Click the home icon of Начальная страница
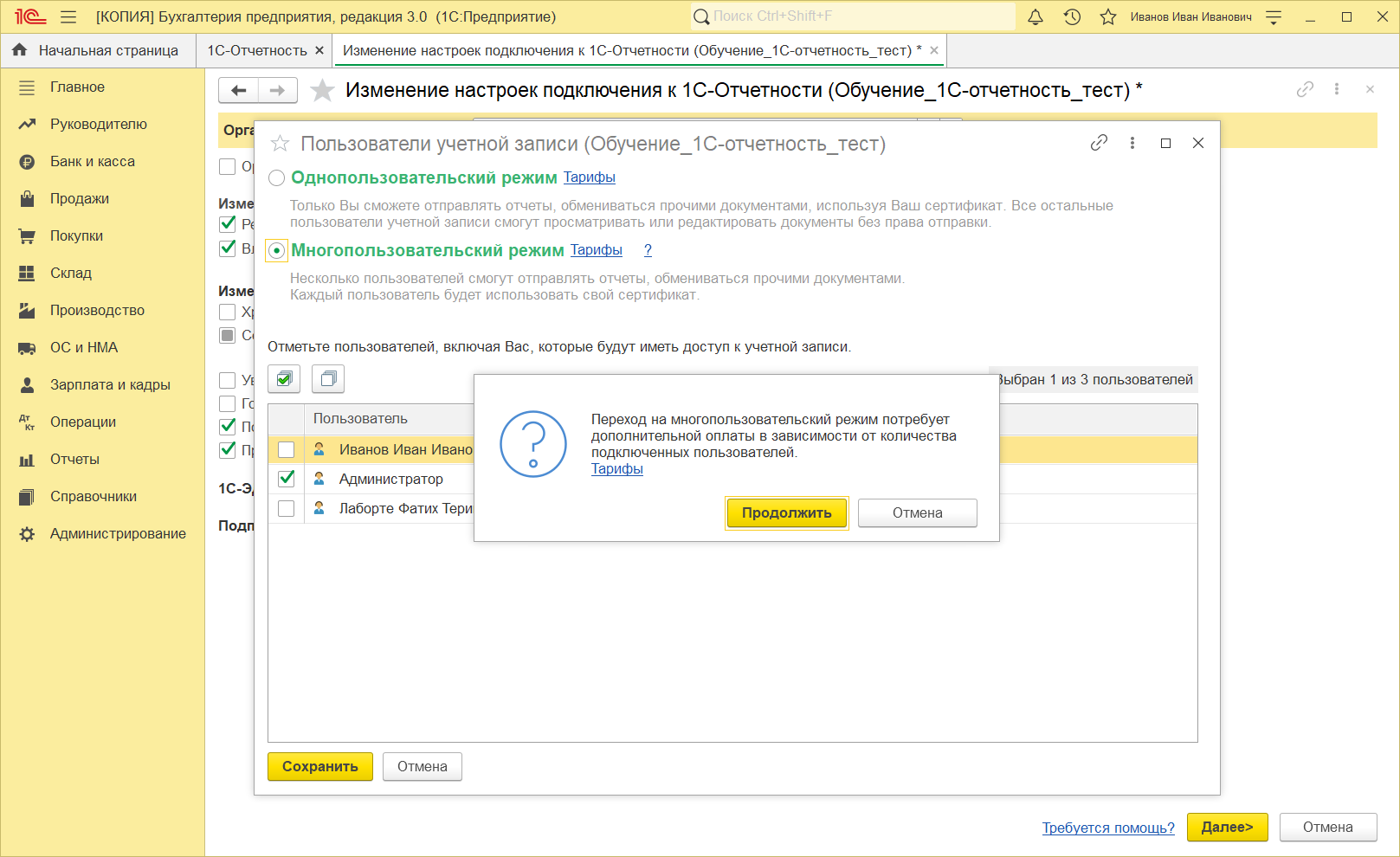1400x857 pixels. [19, 50]
